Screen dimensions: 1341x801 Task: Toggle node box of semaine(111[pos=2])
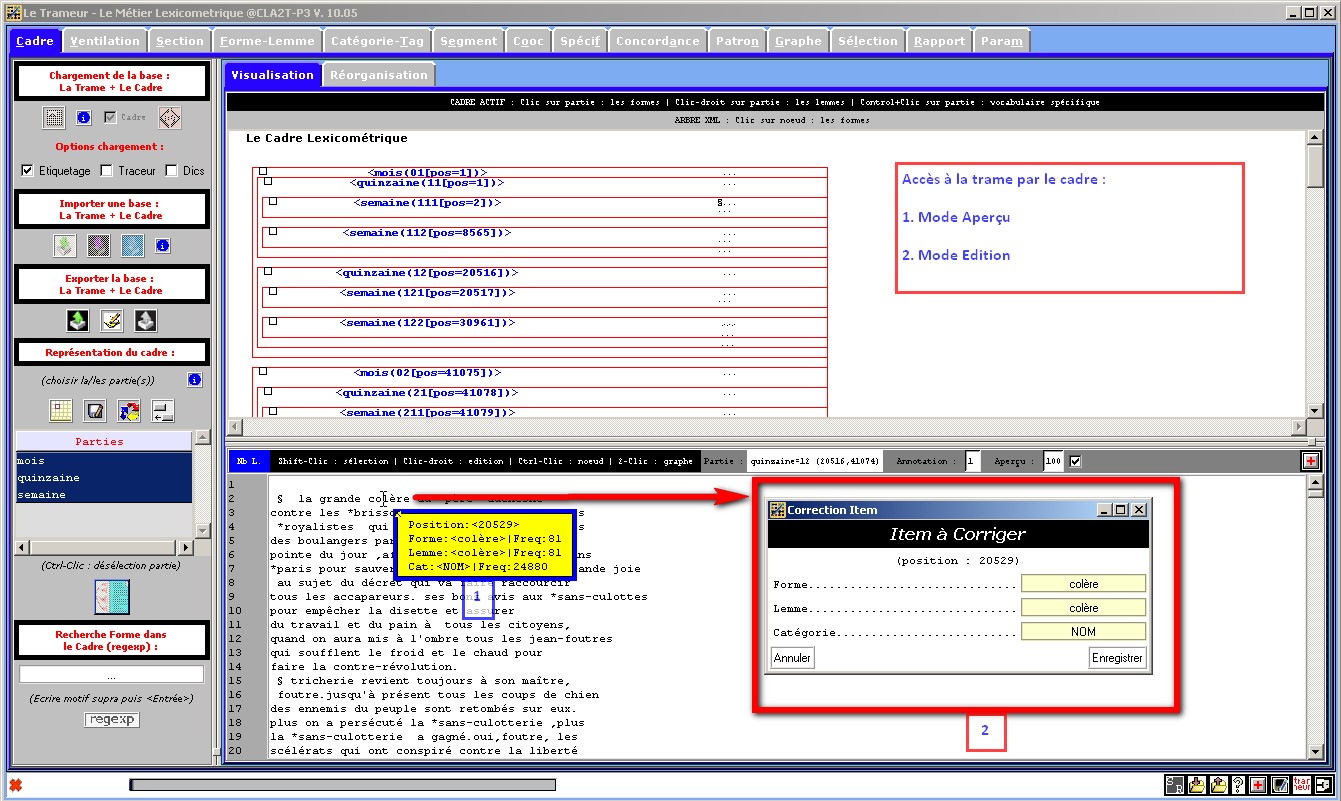click(272, 202)
